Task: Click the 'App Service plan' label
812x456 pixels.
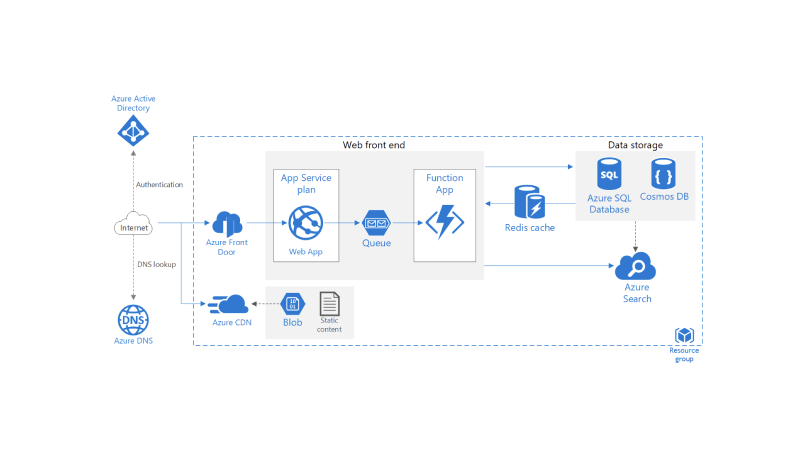Action: (305, 183)
